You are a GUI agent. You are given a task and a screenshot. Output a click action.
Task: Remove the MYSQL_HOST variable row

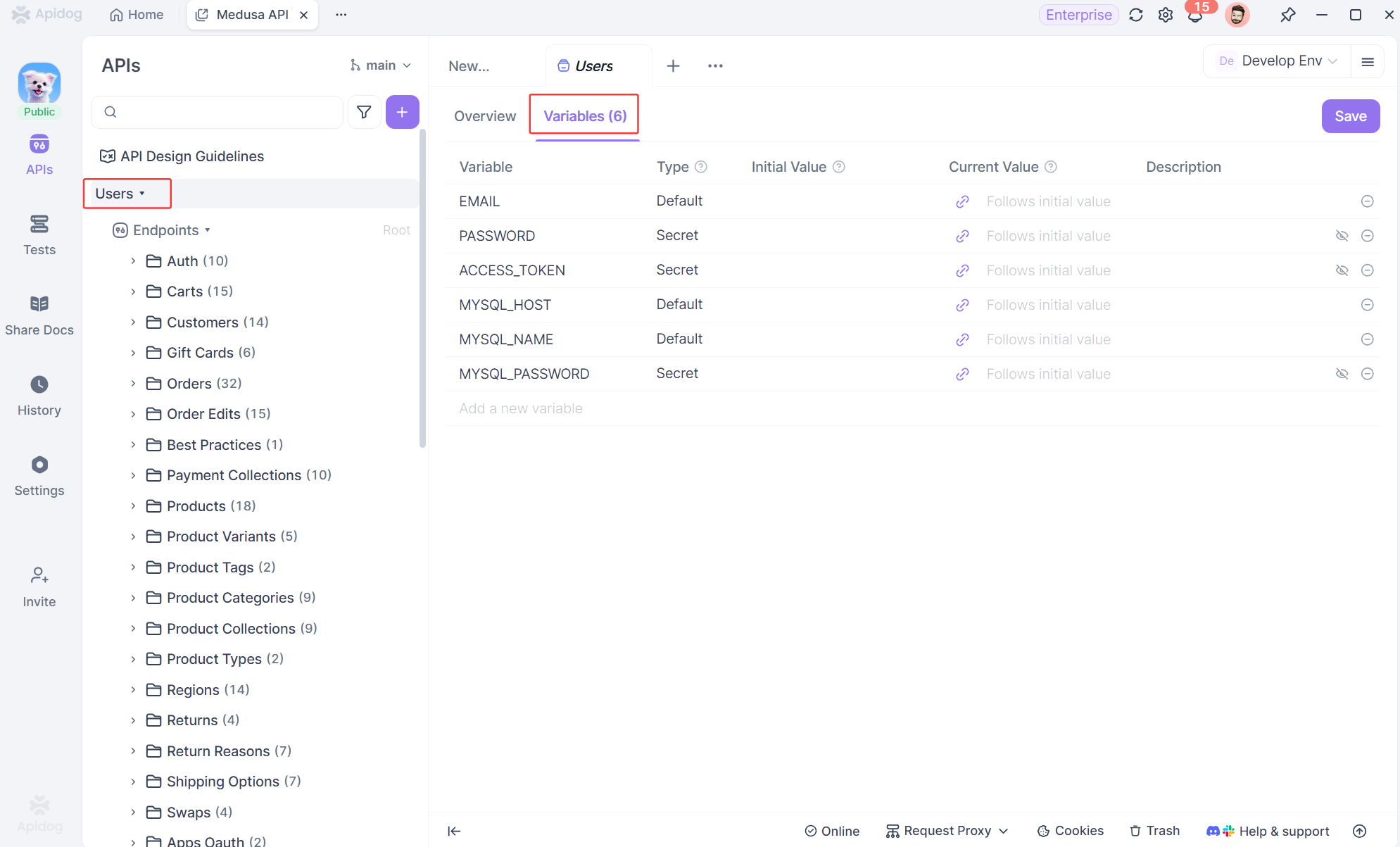click(1367, 305)
